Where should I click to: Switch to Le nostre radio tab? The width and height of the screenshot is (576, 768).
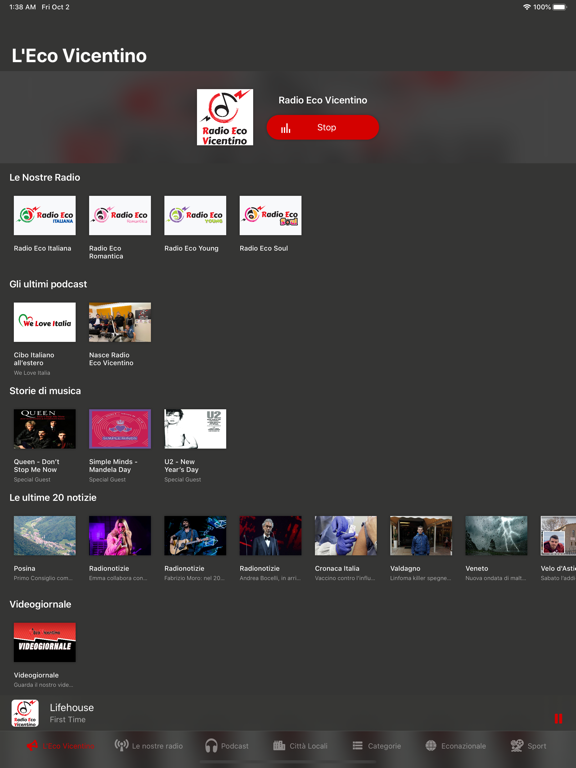click(x=148, y=746)
